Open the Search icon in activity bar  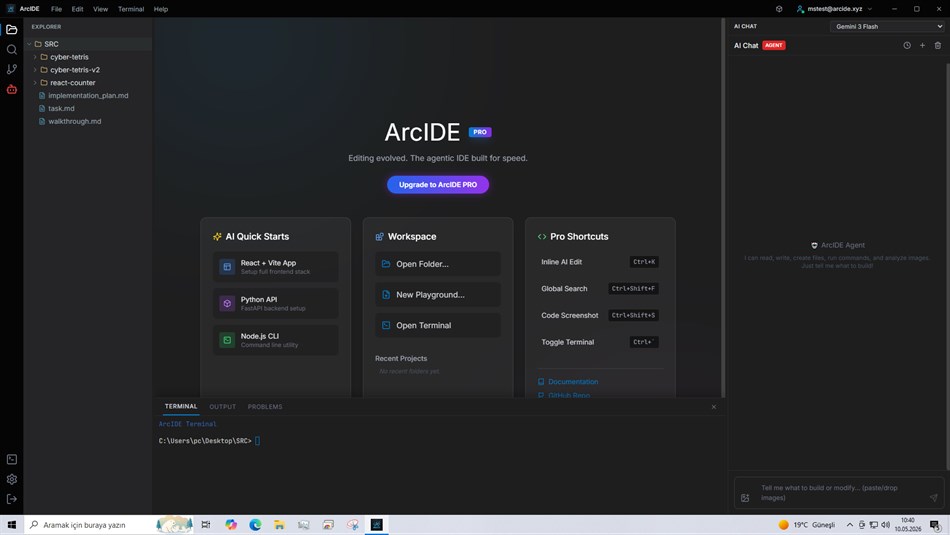12,50
